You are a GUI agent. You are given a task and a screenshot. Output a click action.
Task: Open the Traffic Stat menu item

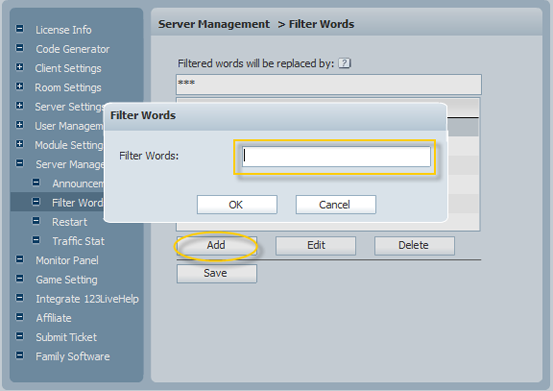(x=78, y=241)
